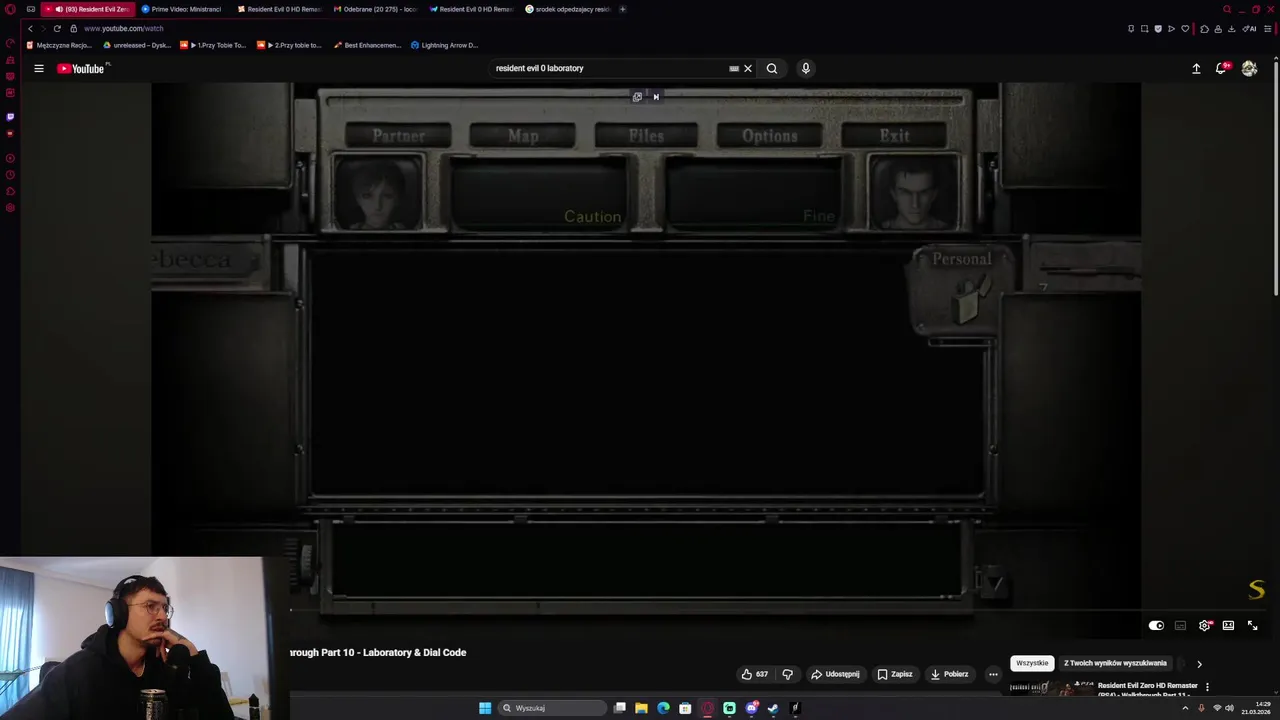Clear the YouTube search text
The image size is (1280, 720).
[x=747, y=69]
